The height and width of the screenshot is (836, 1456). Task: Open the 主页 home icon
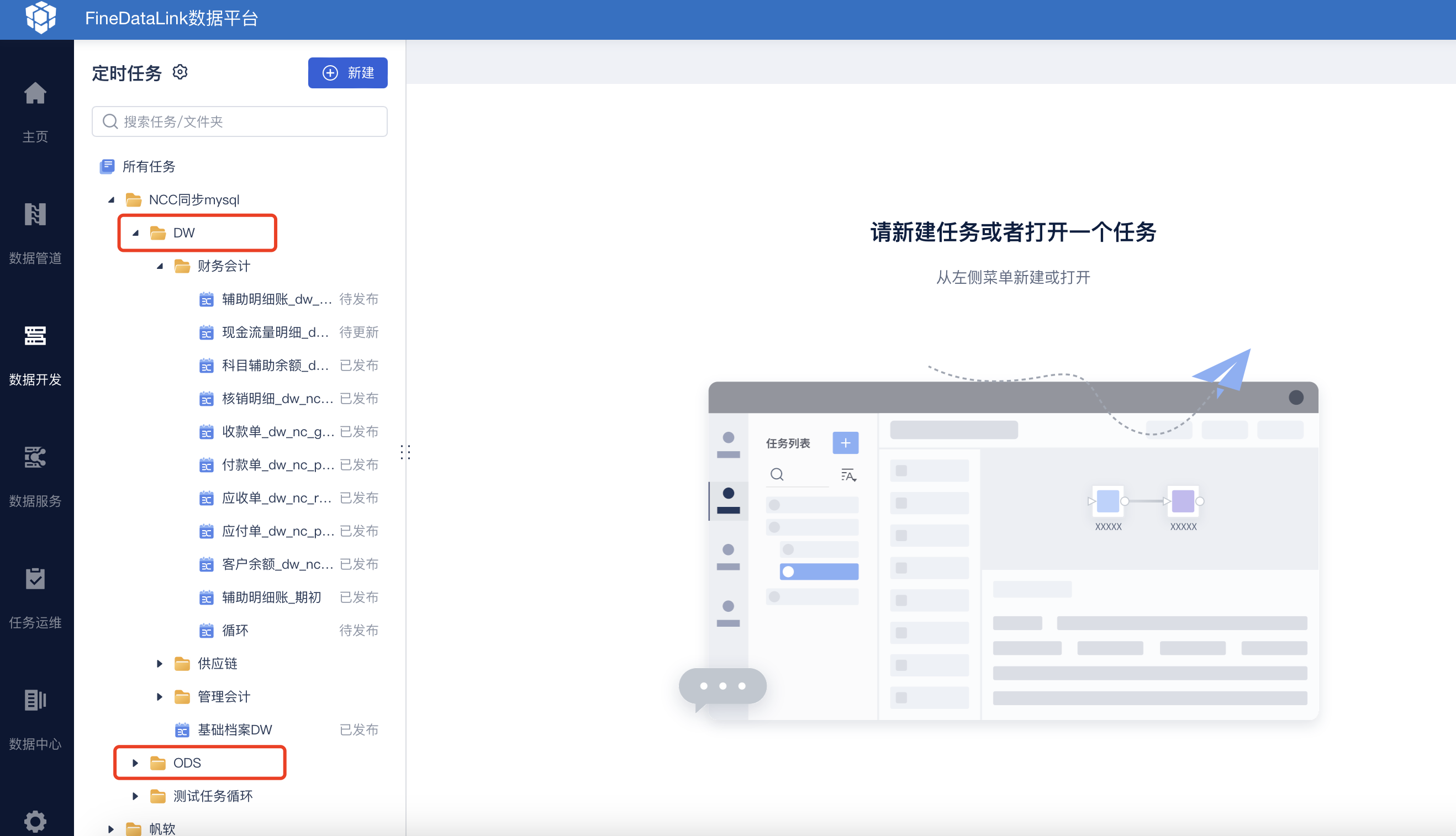pyautogui.click(x=35, y=93)
